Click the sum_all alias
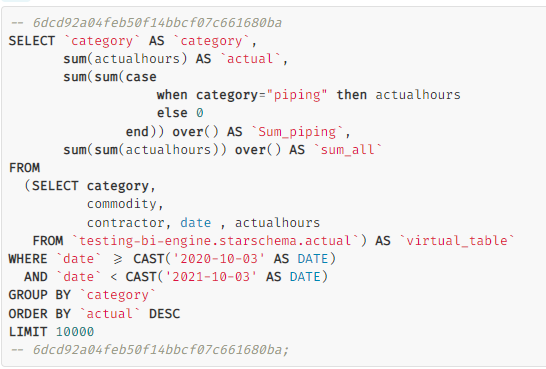Image resolution: width=546 pixels, height=369 pixels. click(x=348, y=150)
